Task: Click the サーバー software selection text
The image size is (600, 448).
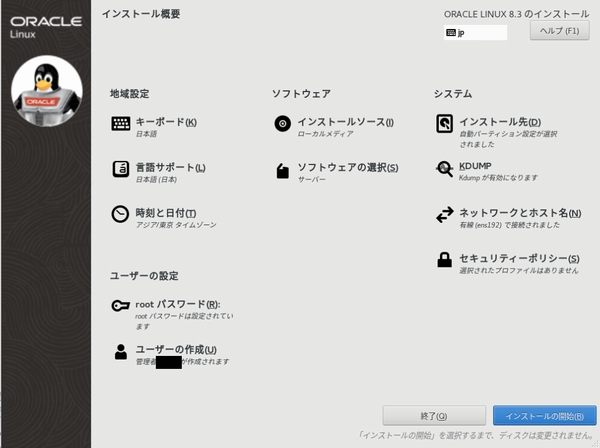Action: click(x=311, y=179)
